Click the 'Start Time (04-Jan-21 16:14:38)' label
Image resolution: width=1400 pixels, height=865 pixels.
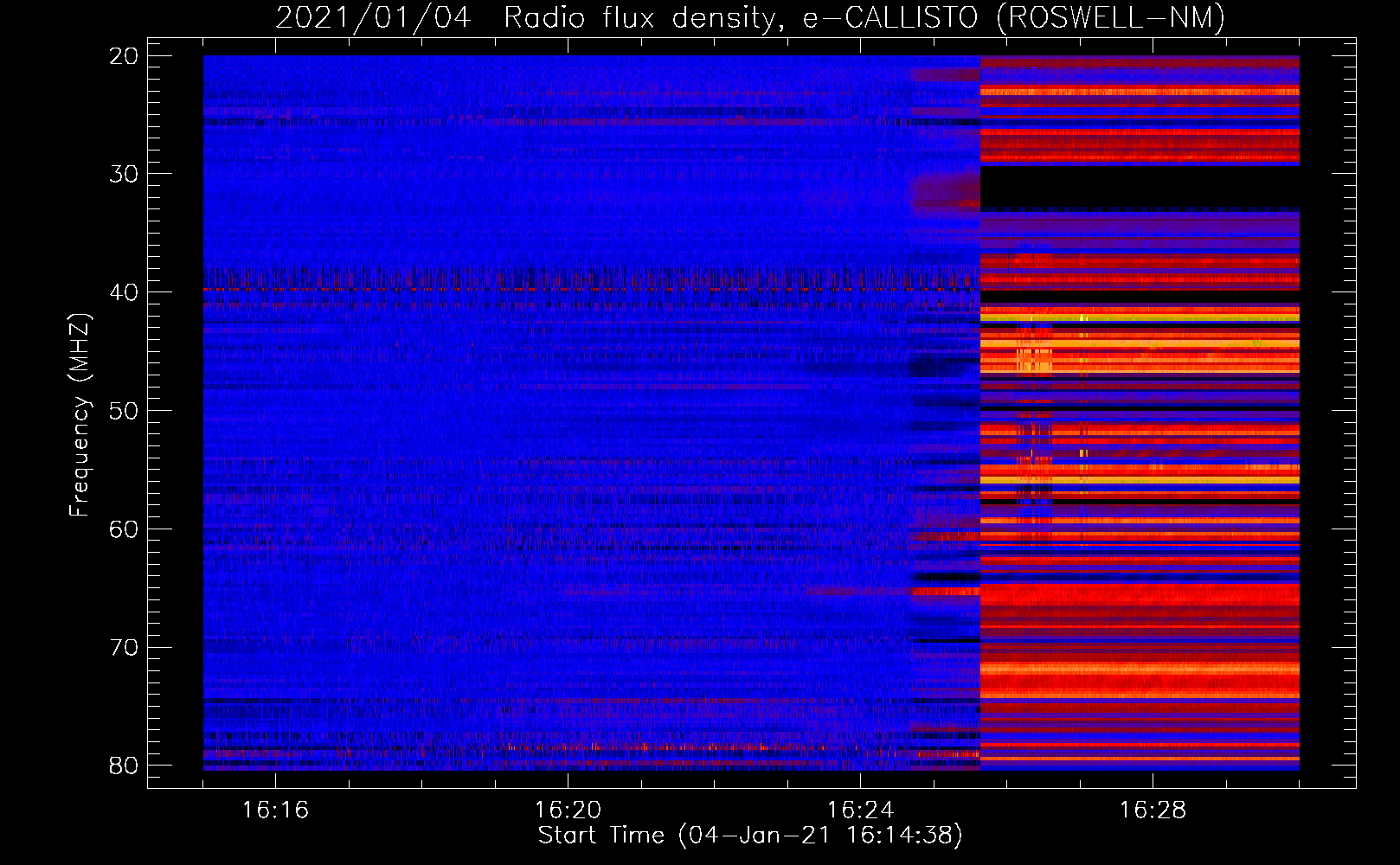[750, 836]
